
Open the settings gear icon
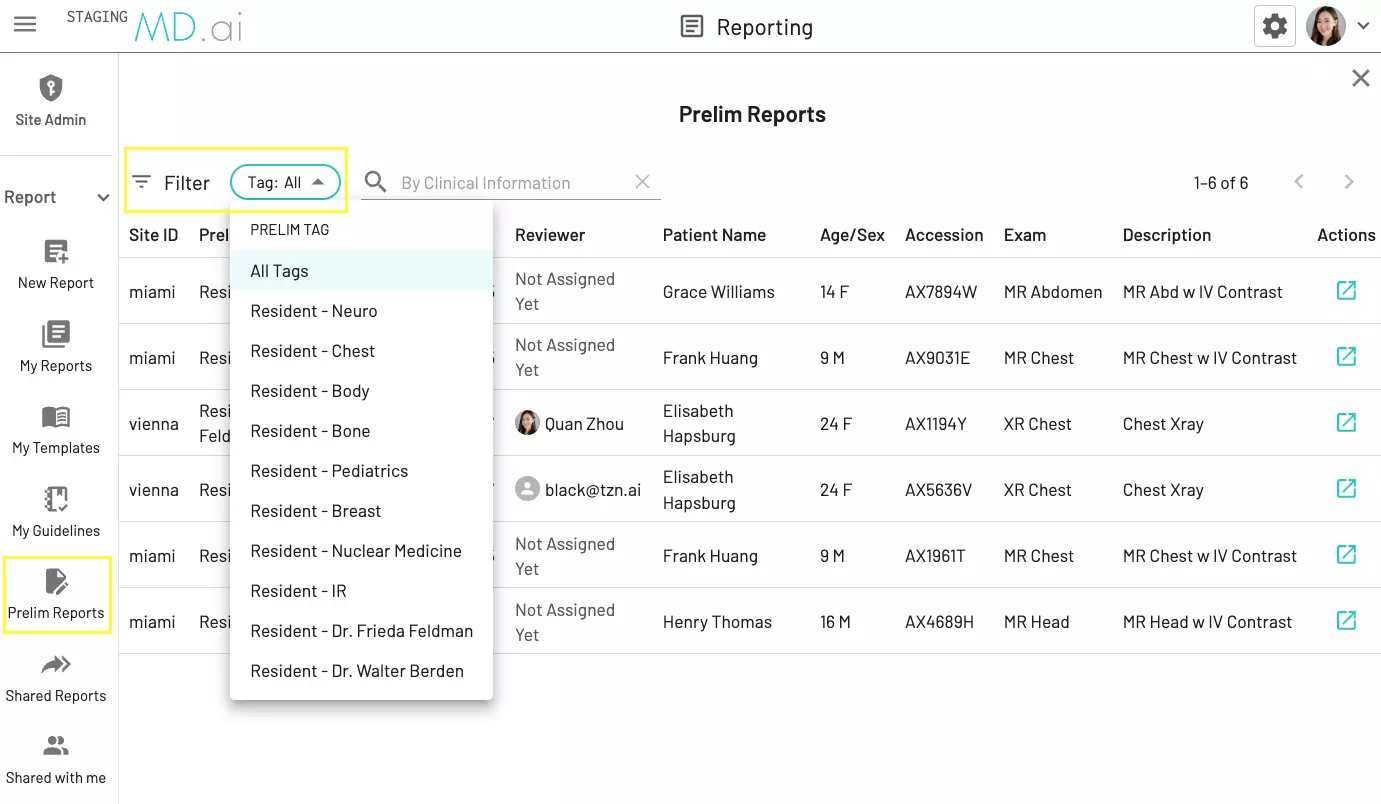(1274, 26)
